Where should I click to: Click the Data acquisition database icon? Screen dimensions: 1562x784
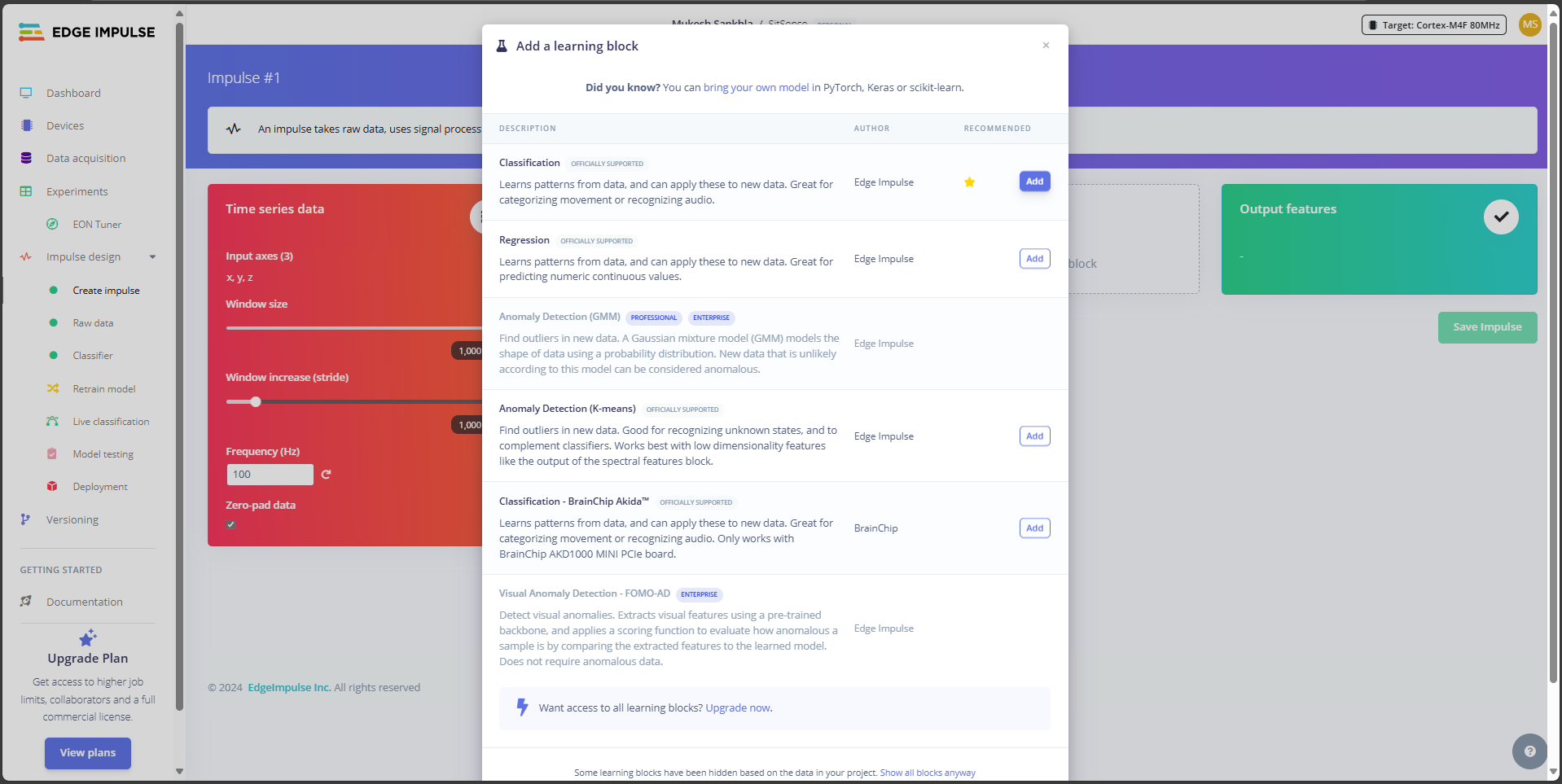click(26, 158)
